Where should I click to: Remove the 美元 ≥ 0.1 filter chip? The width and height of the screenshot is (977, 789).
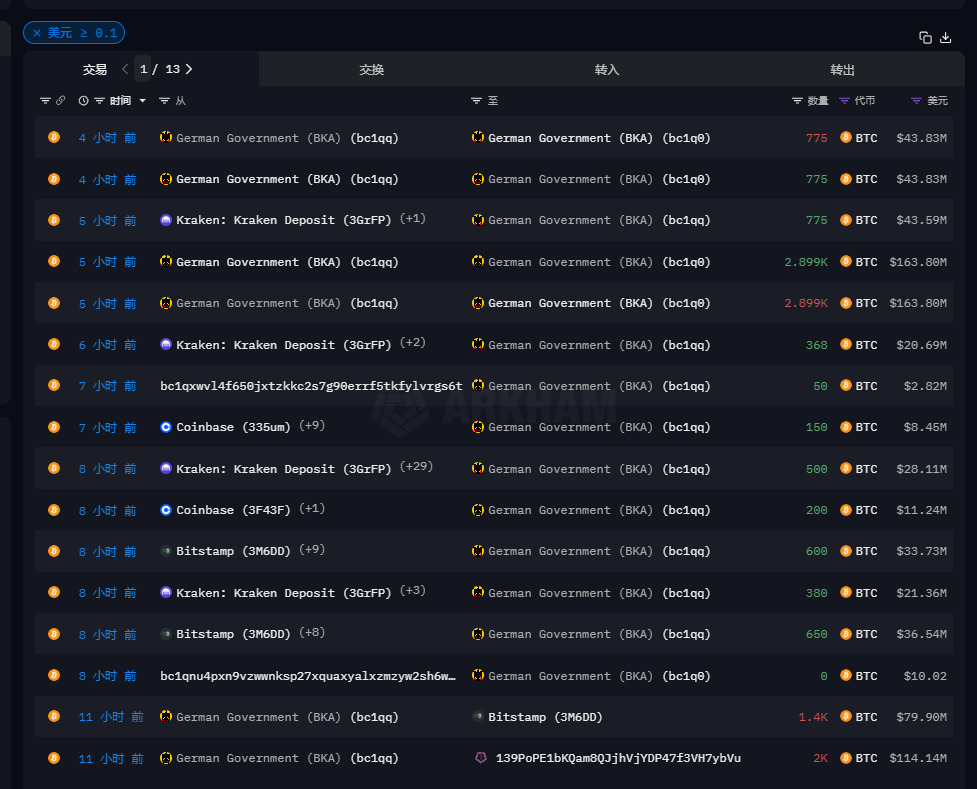click(37, 33)
